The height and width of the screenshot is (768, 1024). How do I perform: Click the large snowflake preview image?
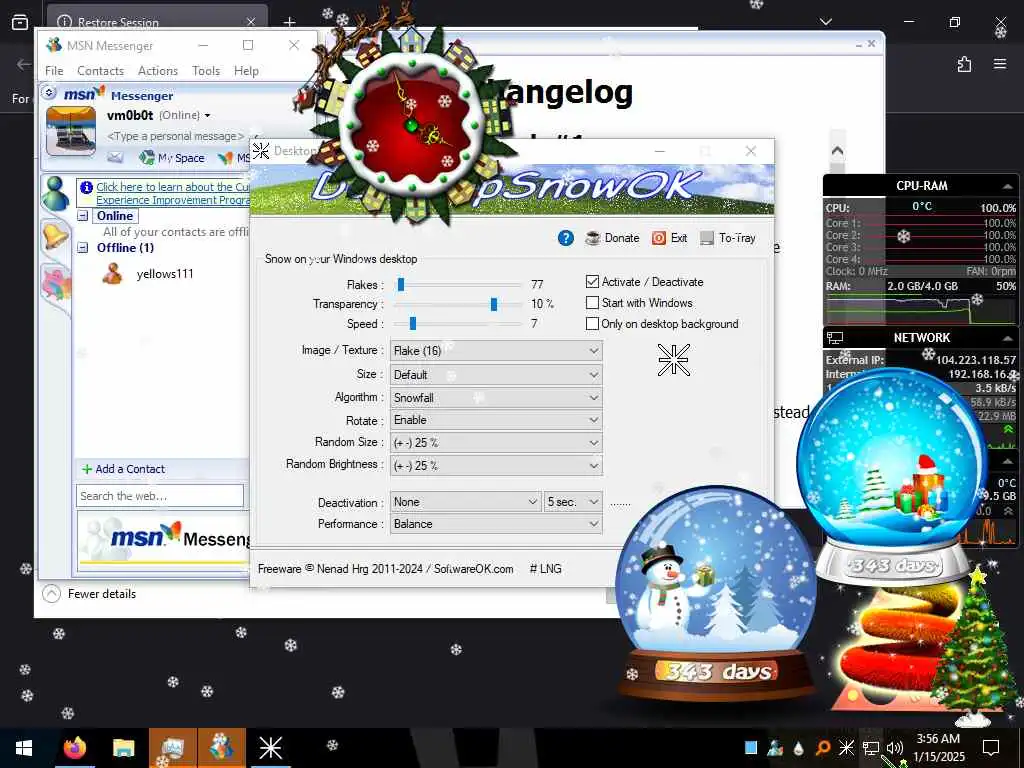click(673, 360)
